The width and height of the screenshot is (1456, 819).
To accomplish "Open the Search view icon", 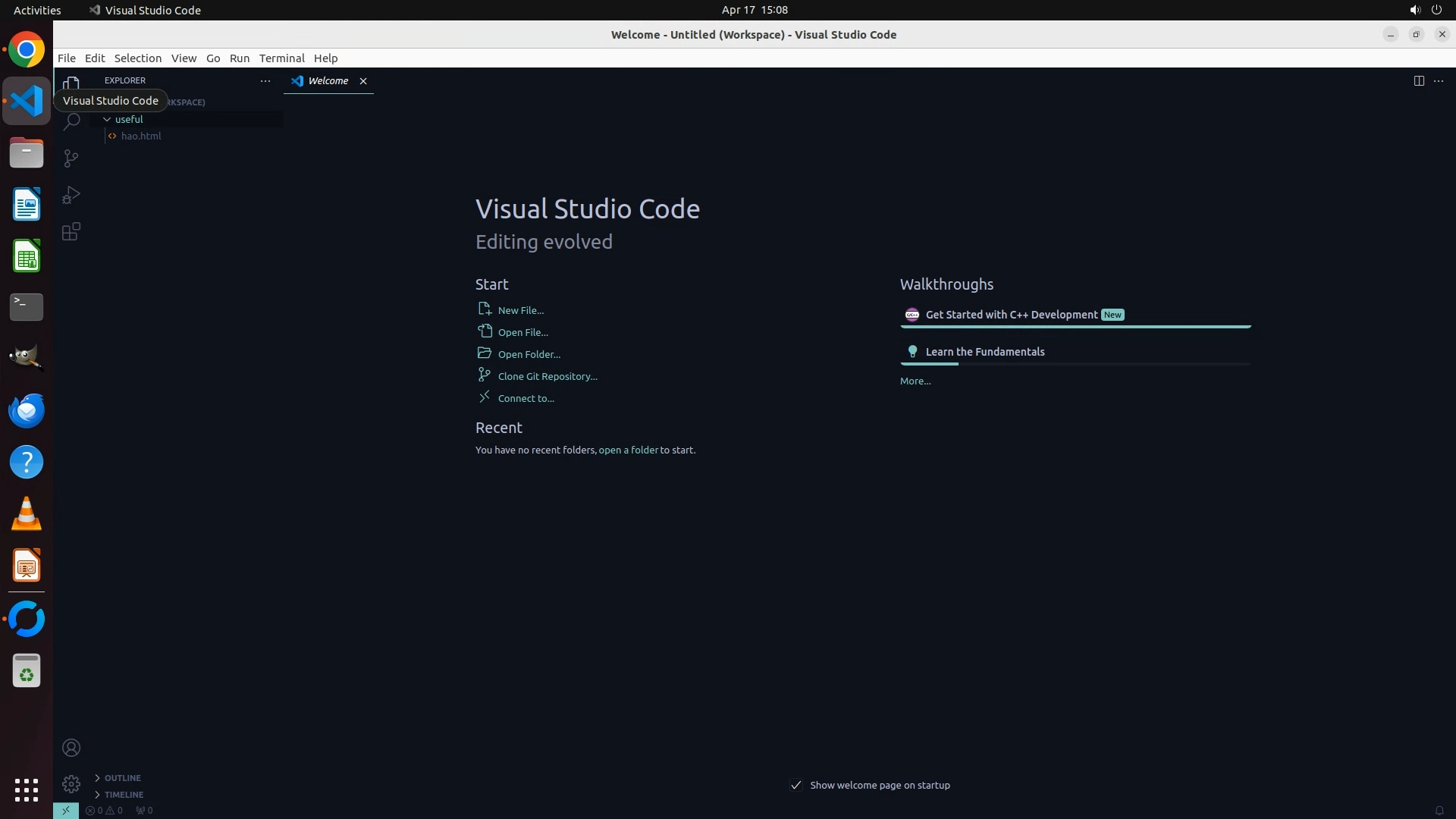I will coord(71,121).
